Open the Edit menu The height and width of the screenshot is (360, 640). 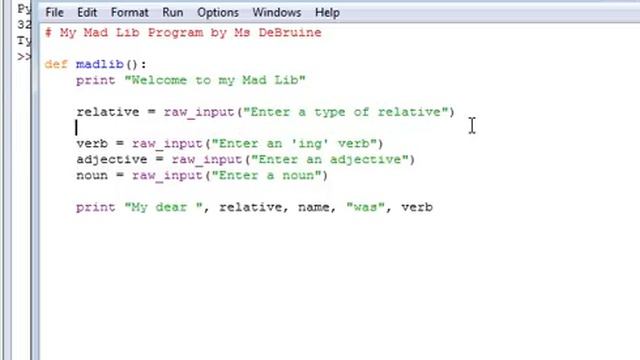87,13
